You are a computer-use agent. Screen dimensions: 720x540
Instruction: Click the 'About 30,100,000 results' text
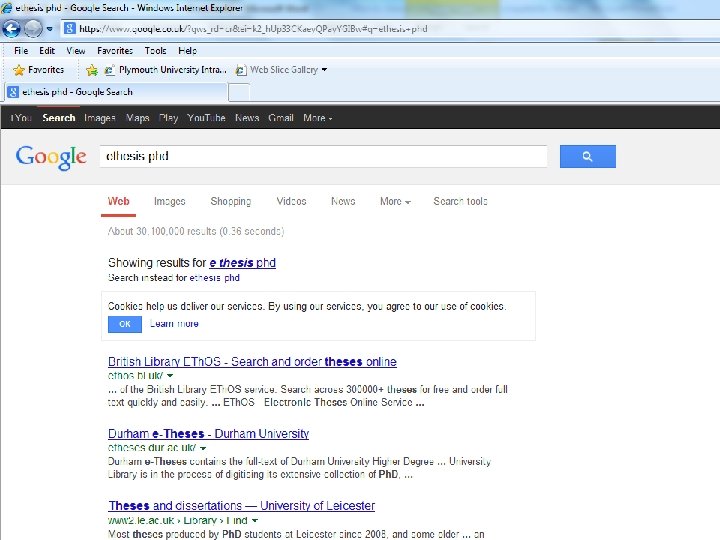pyautogui.click(x=196, y=231)
